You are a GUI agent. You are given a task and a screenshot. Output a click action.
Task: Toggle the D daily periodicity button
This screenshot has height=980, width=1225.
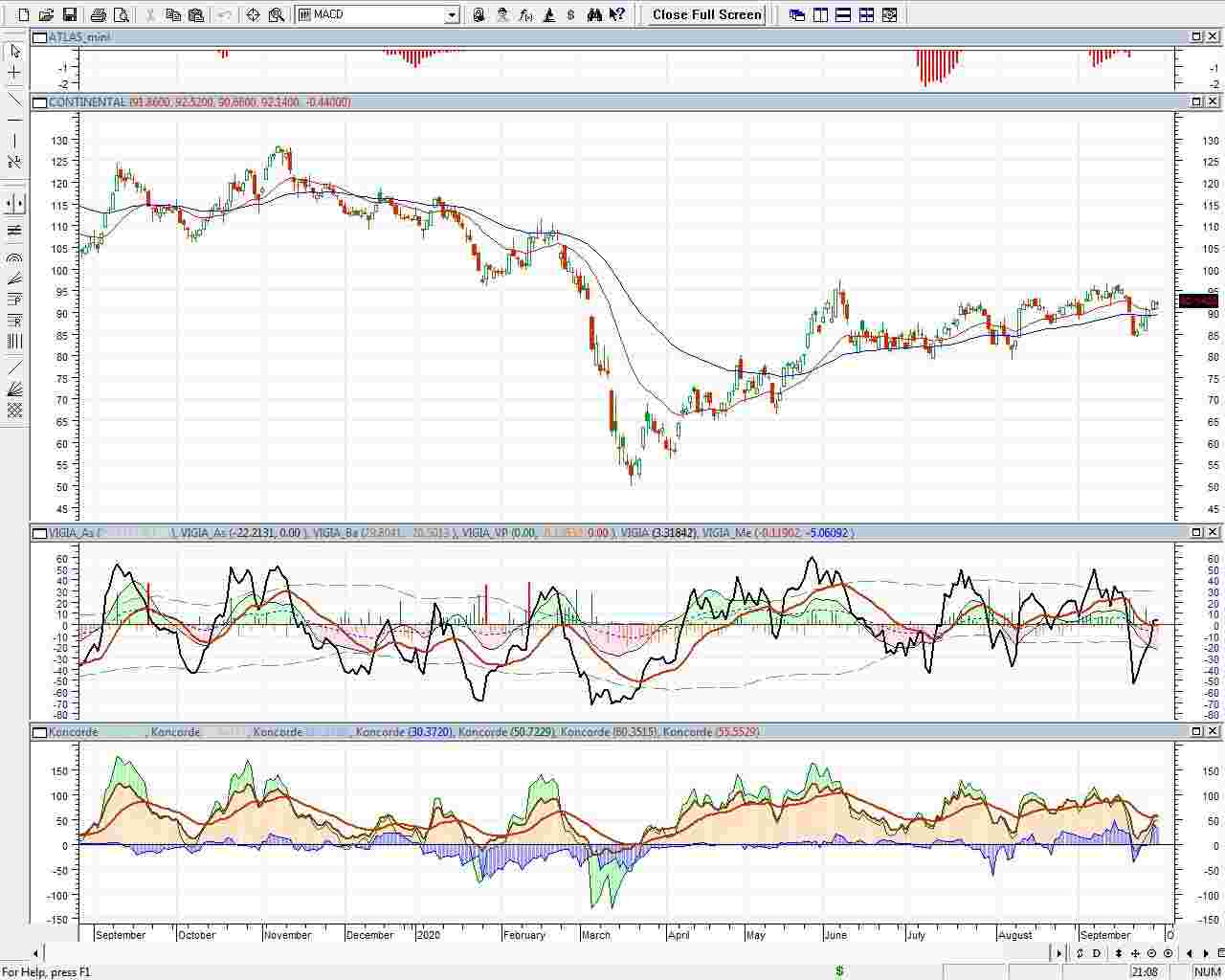coord(1097,953)
